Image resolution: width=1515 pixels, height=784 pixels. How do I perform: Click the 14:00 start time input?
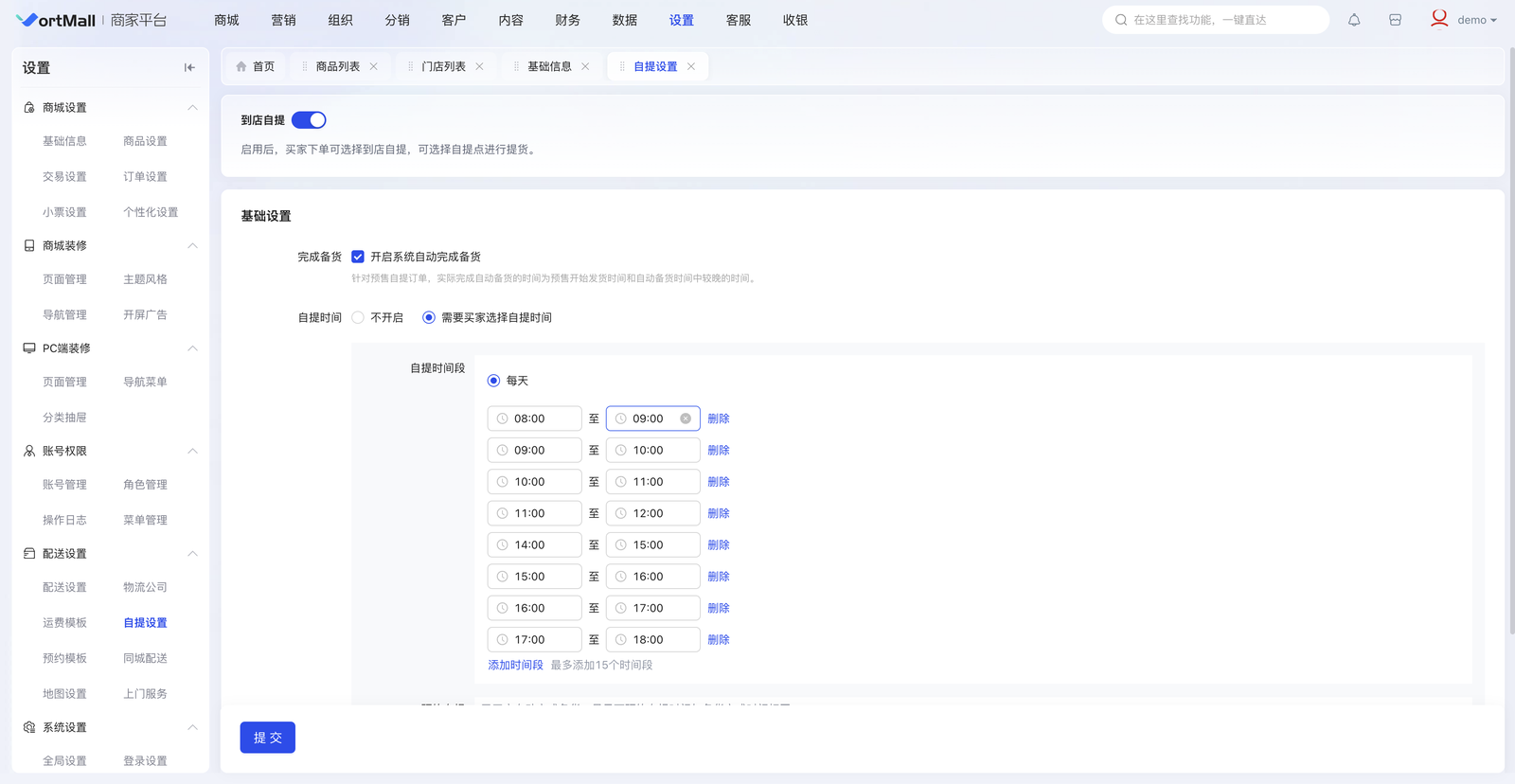pyautogui.click(x=535, y=545)
